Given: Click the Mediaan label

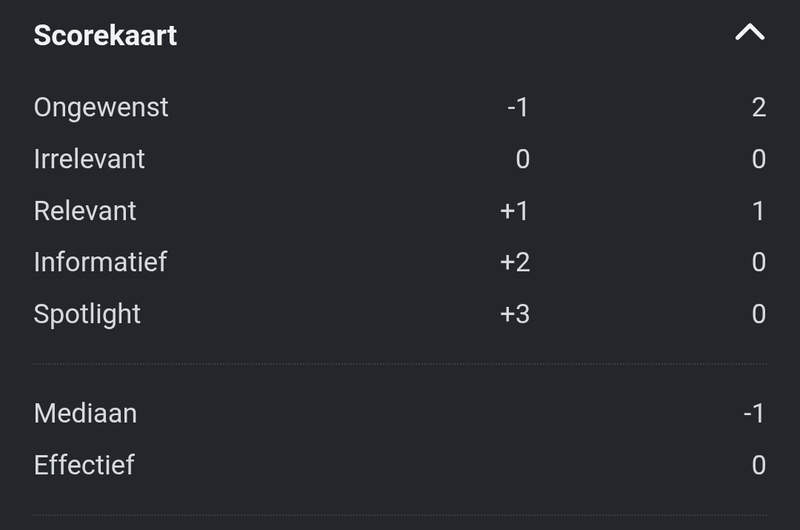Looking at the screenshot, I should click(85, 413).
